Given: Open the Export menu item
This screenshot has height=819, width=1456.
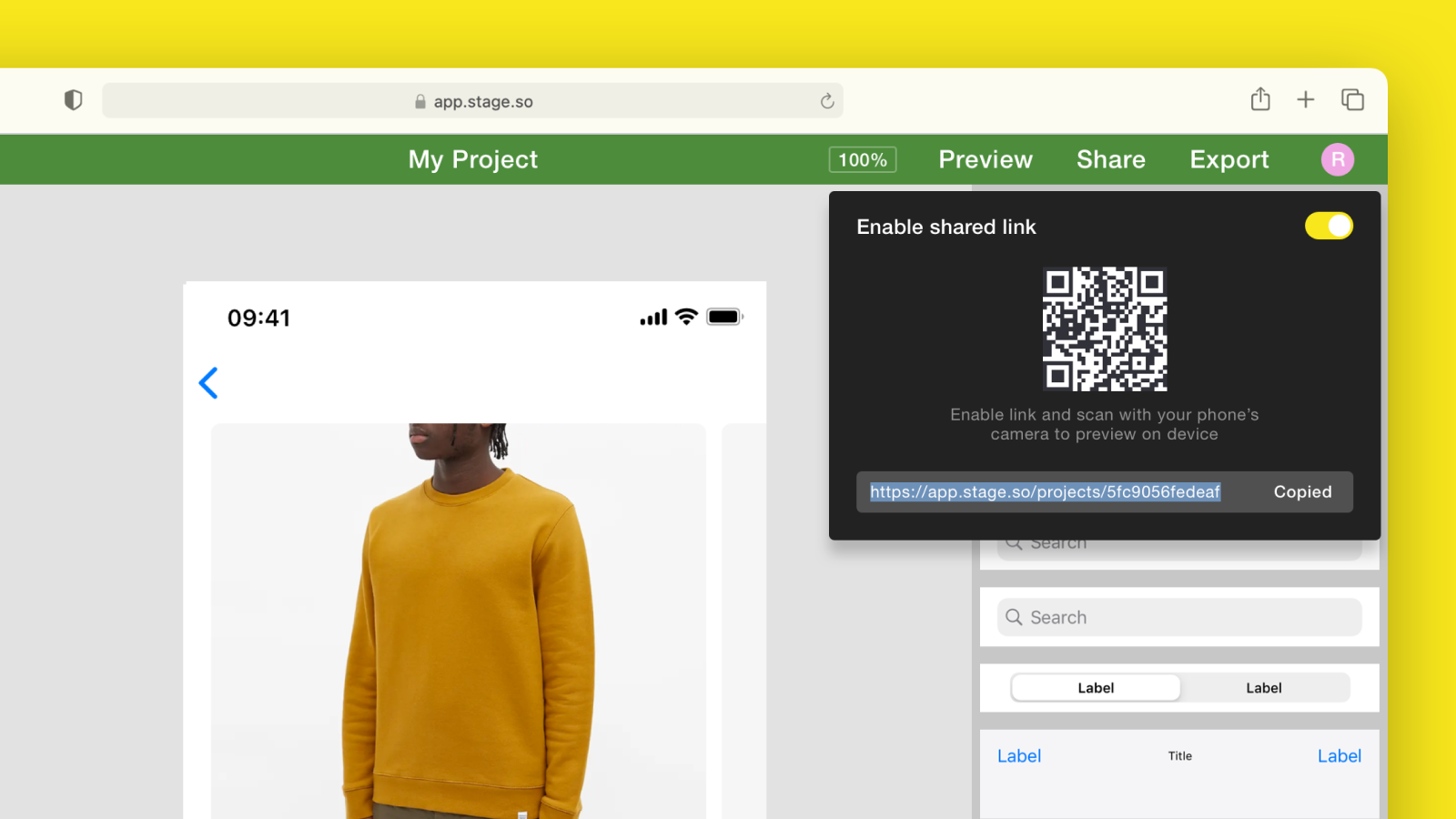Looking at the screenshot, I should pos(1229,159).
